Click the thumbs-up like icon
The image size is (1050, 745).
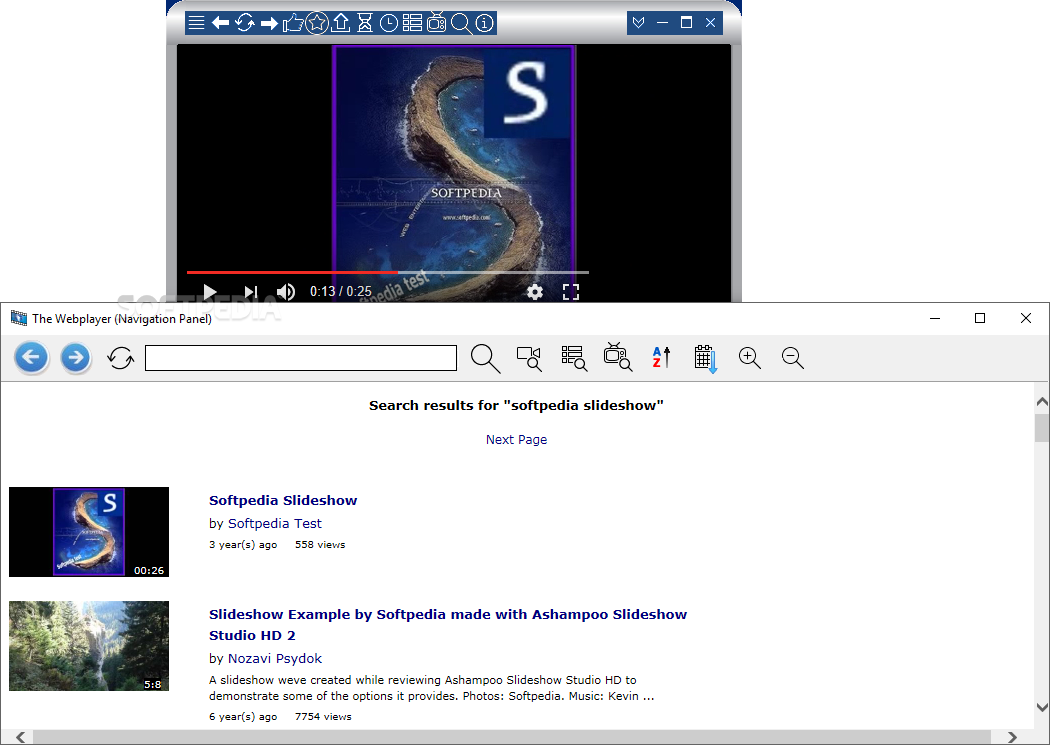click(293, 23)
